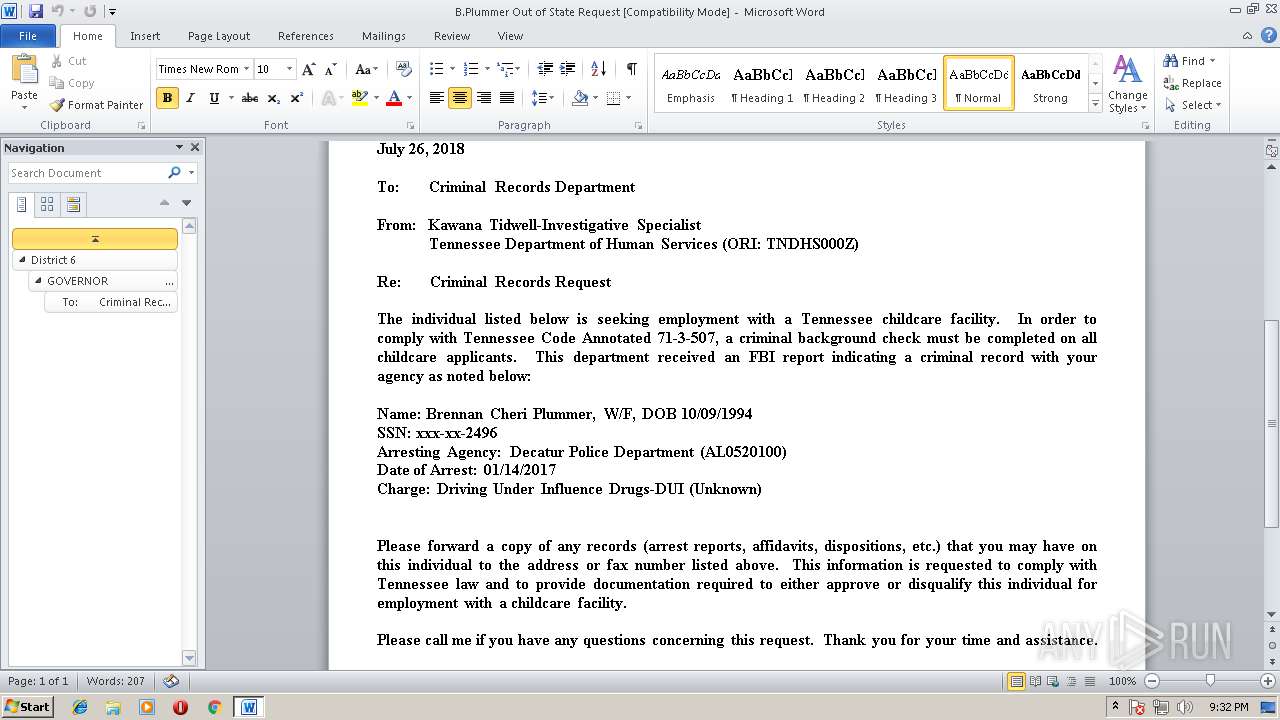Apply borders to selection

613,98
